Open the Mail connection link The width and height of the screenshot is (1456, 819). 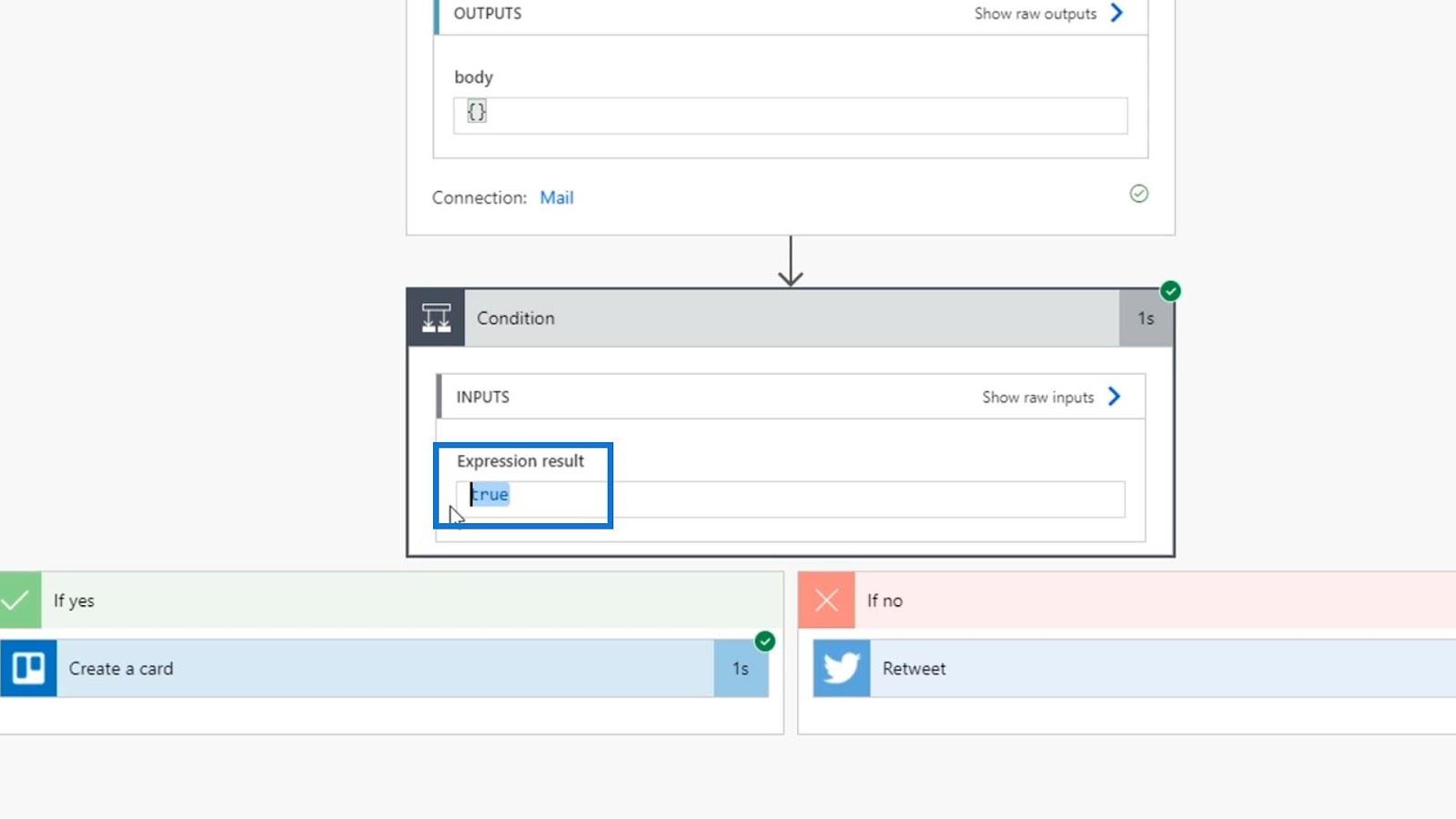[556, 197]
